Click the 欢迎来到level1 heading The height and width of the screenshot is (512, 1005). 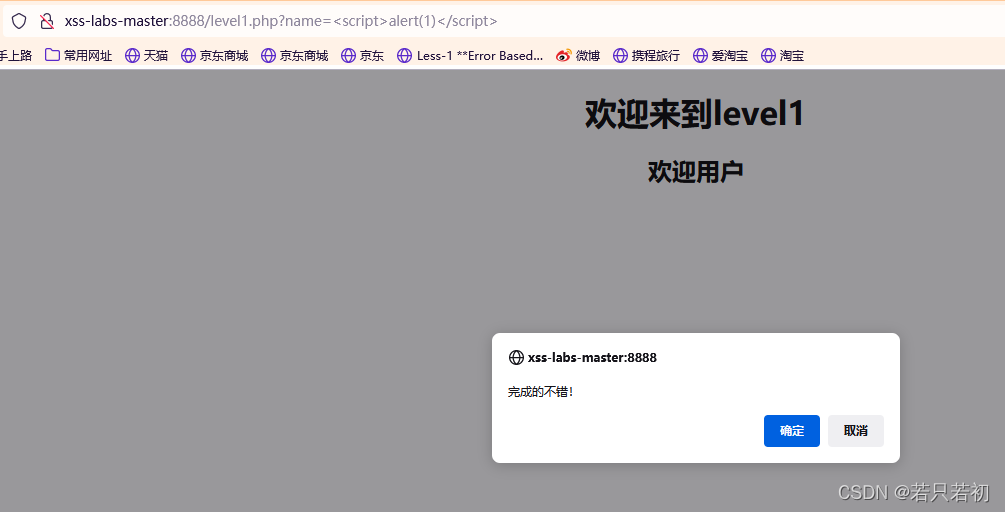695,115
